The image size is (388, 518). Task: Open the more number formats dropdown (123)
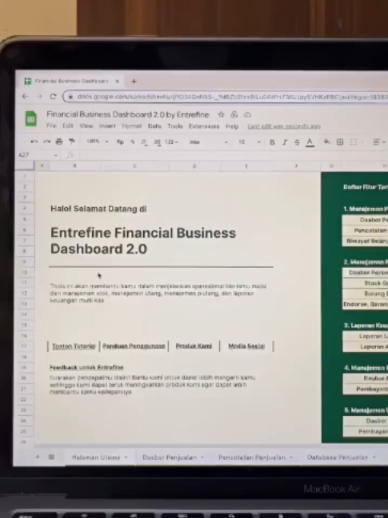point(172,142)
